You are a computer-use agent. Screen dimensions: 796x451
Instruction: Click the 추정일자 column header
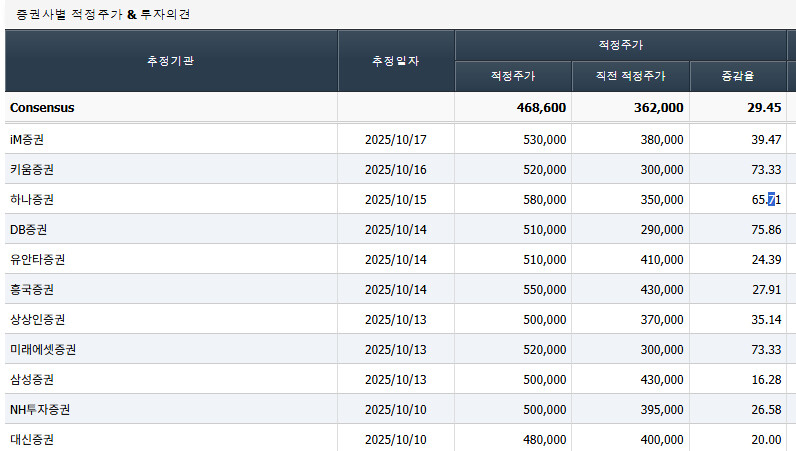395,61
